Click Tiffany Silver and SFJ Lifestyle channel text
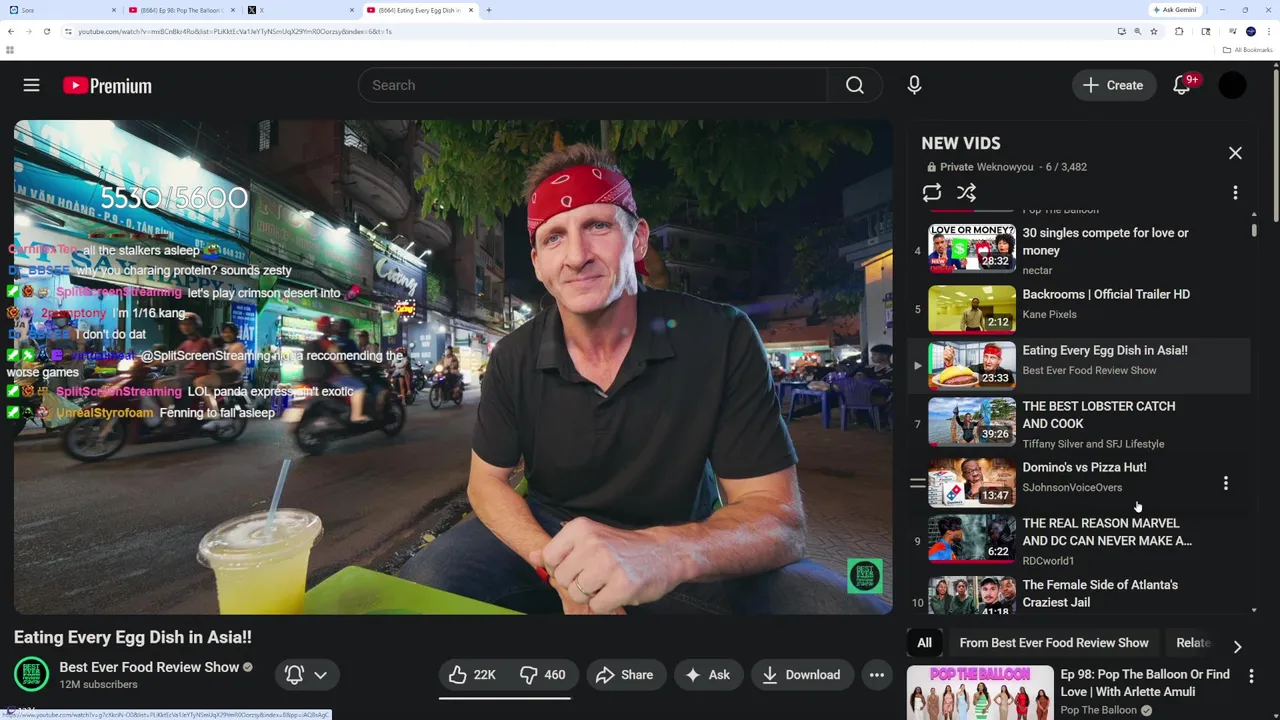 coord(1093,444)
